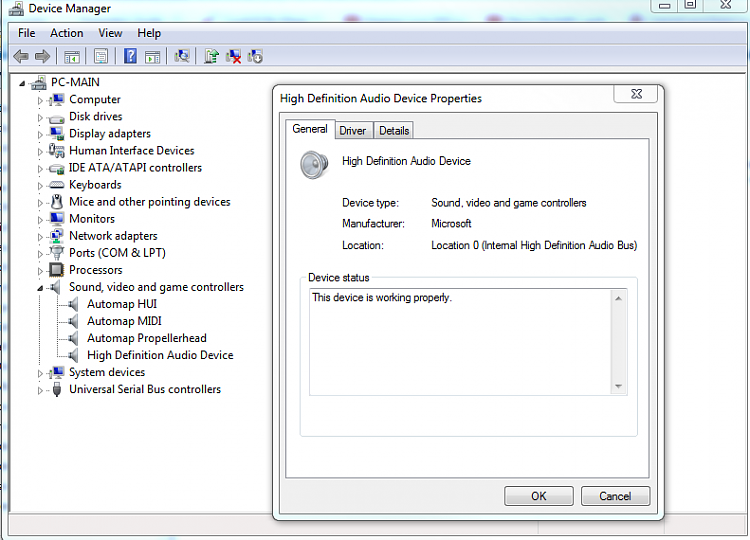The width and height of the screenshot is (750, 540).
Task: Click the blue Help question mark icon
Action: click(130, 56)
